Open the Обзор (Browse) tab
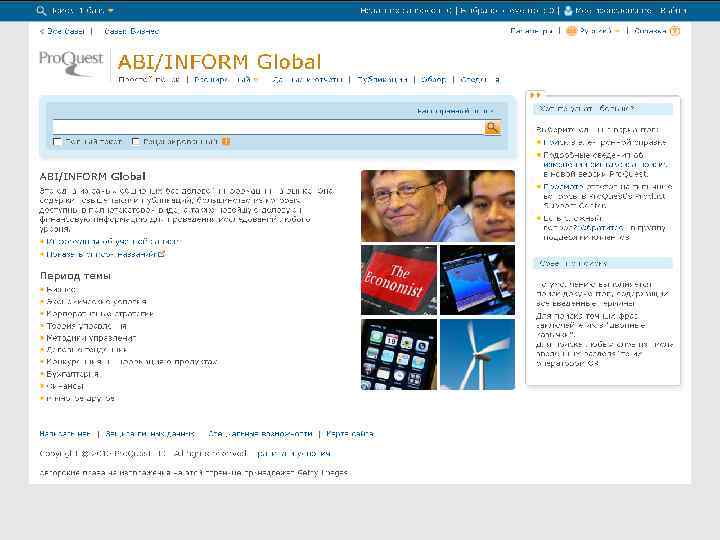Viewport: 720px width, 540px height. click(433, 79)
